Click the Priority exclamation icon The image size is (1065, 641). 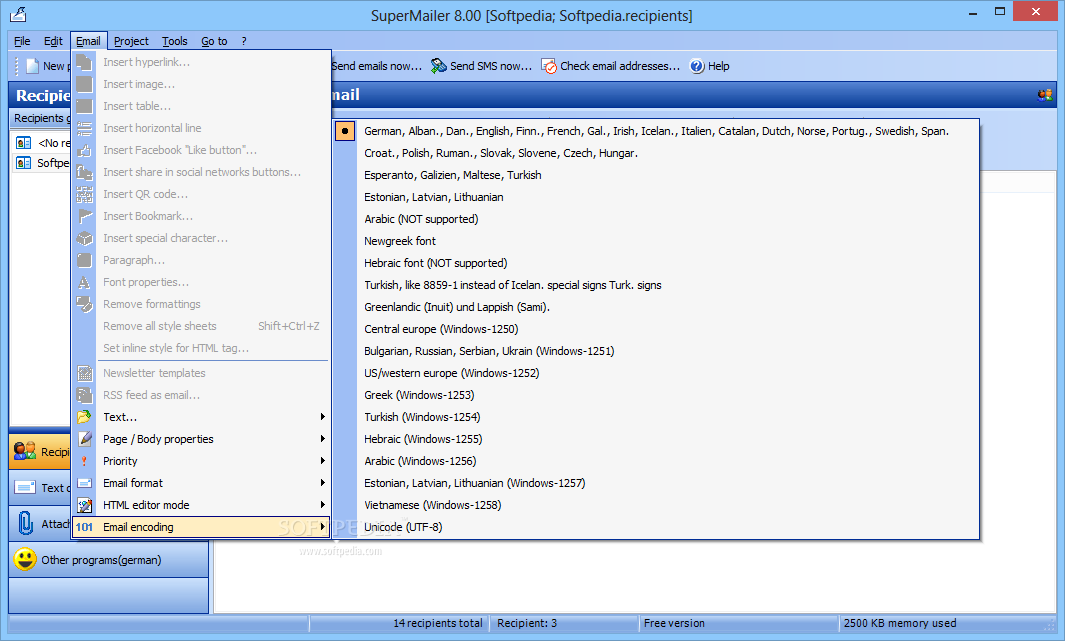(x=84, y=461)
